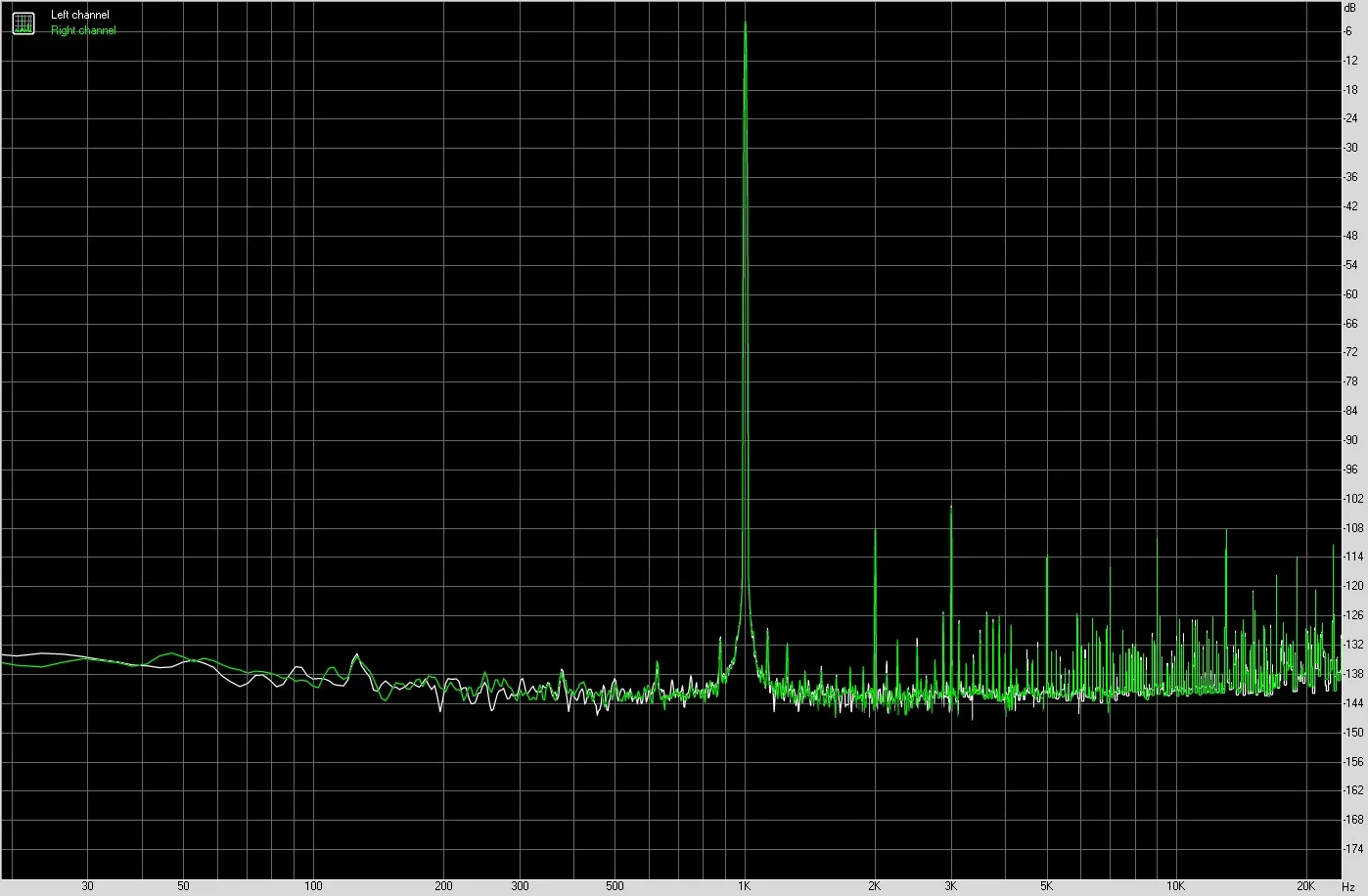Screen dimensions: 1368x896
Task: Click the "300" frequency axis label
Action: 520,886
